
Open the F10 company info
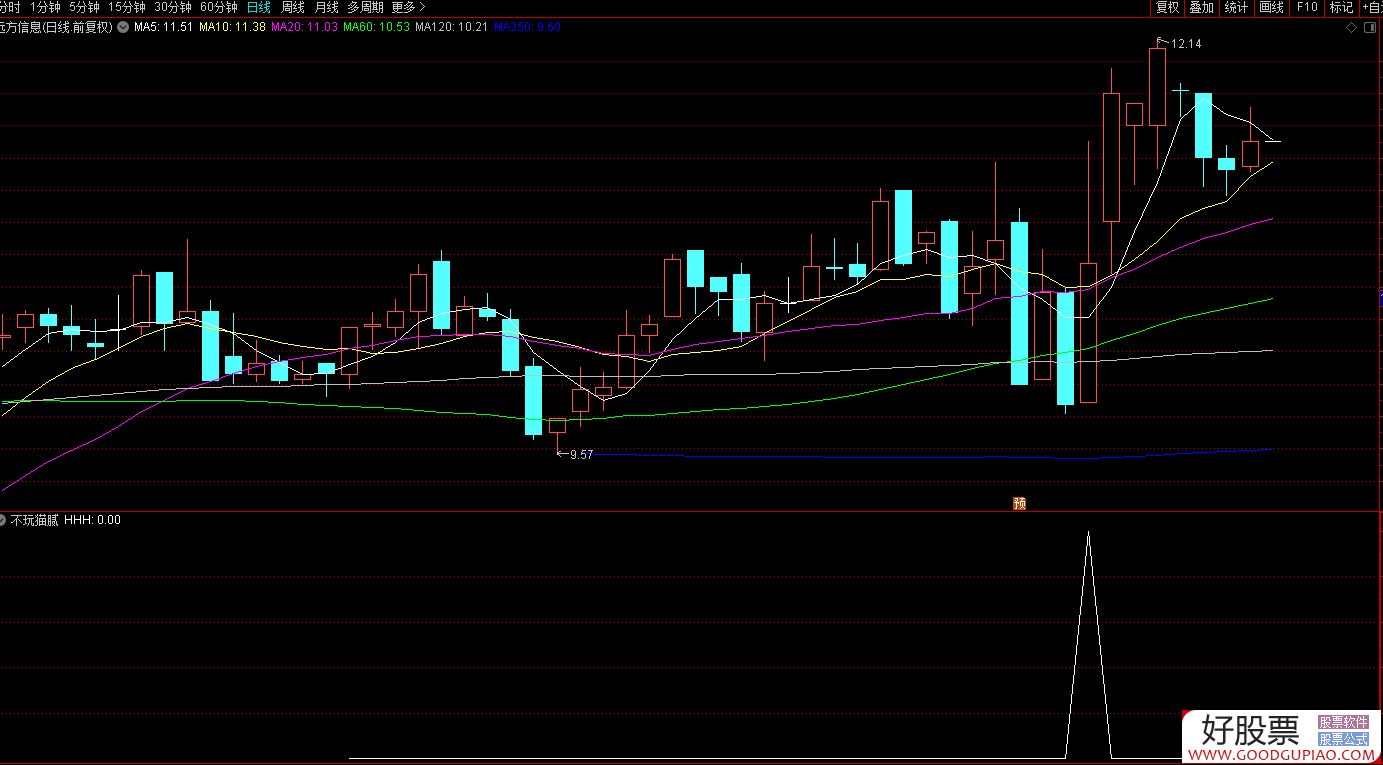coord(1306,7)
